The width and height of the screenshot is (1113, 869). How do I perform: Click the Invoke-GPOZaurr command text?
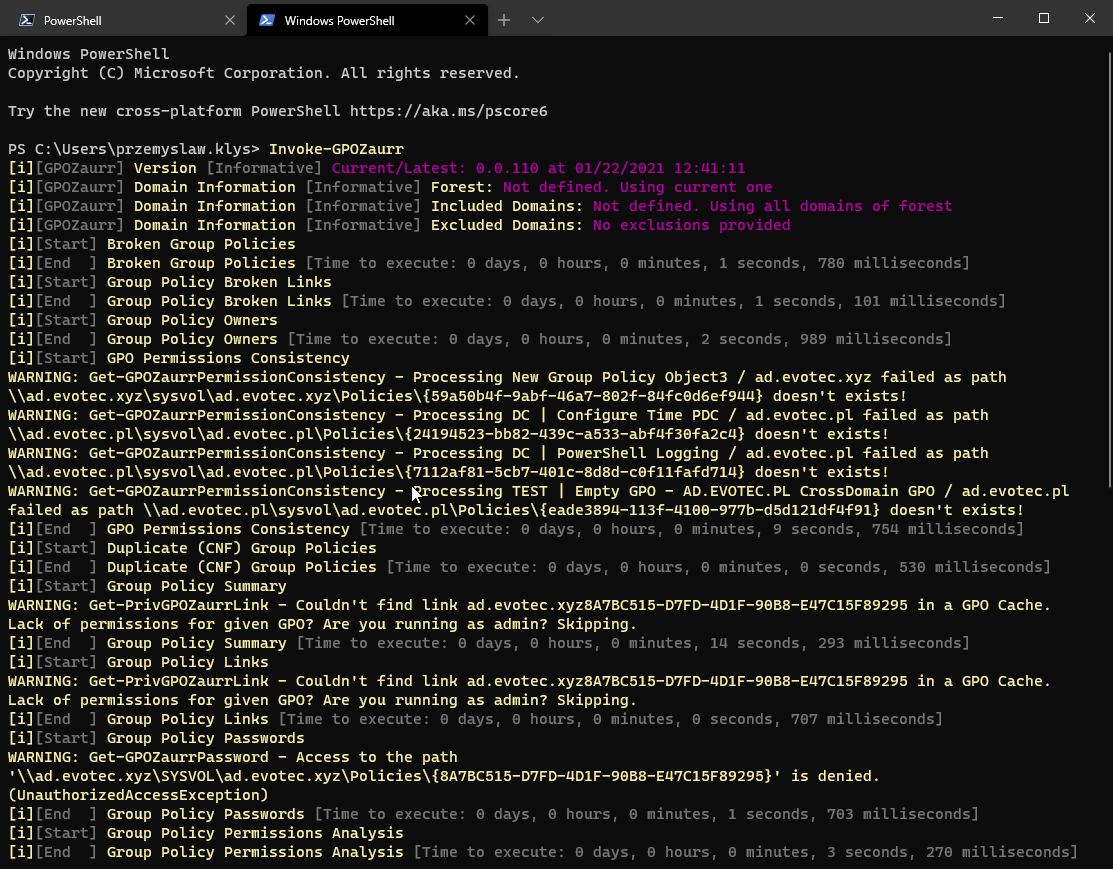click(336, 149)
